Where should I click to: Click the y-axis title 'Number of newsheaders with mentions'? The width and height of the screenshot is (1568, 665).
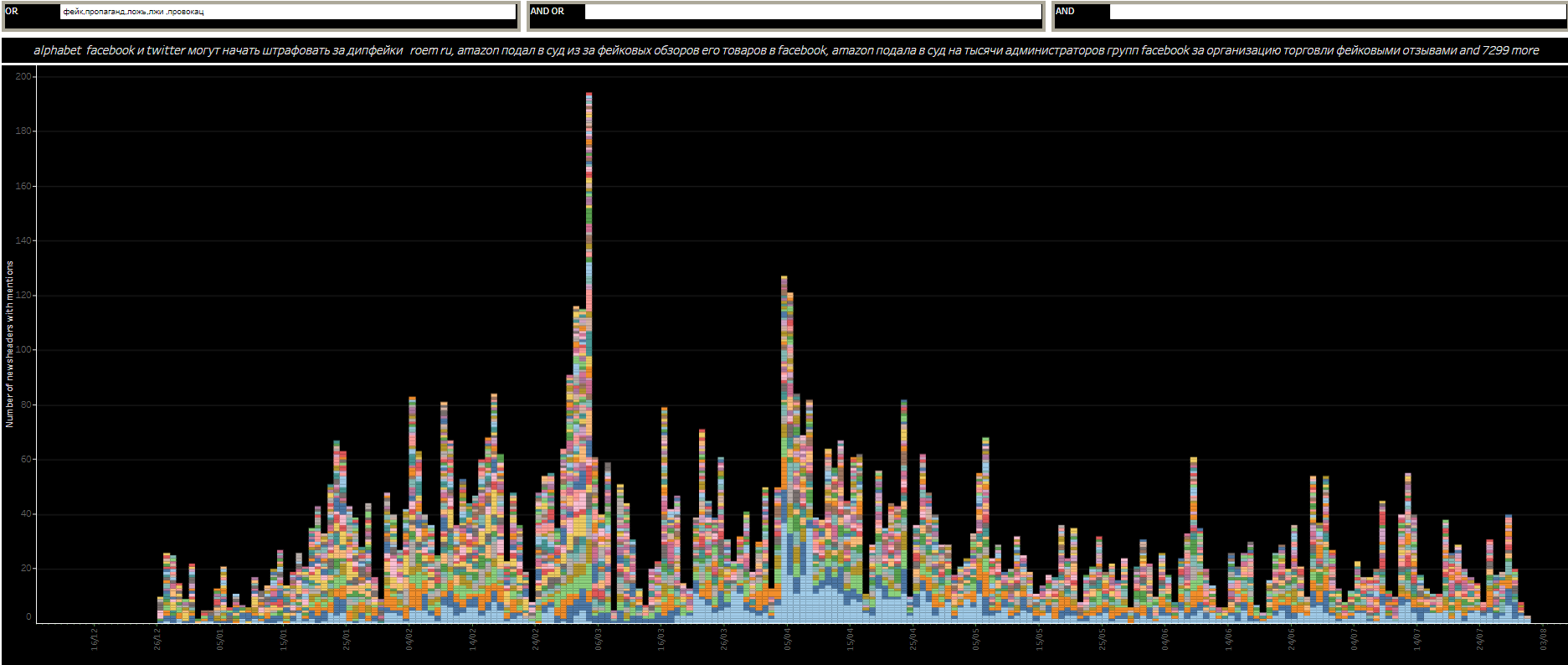tap(10, 344)
